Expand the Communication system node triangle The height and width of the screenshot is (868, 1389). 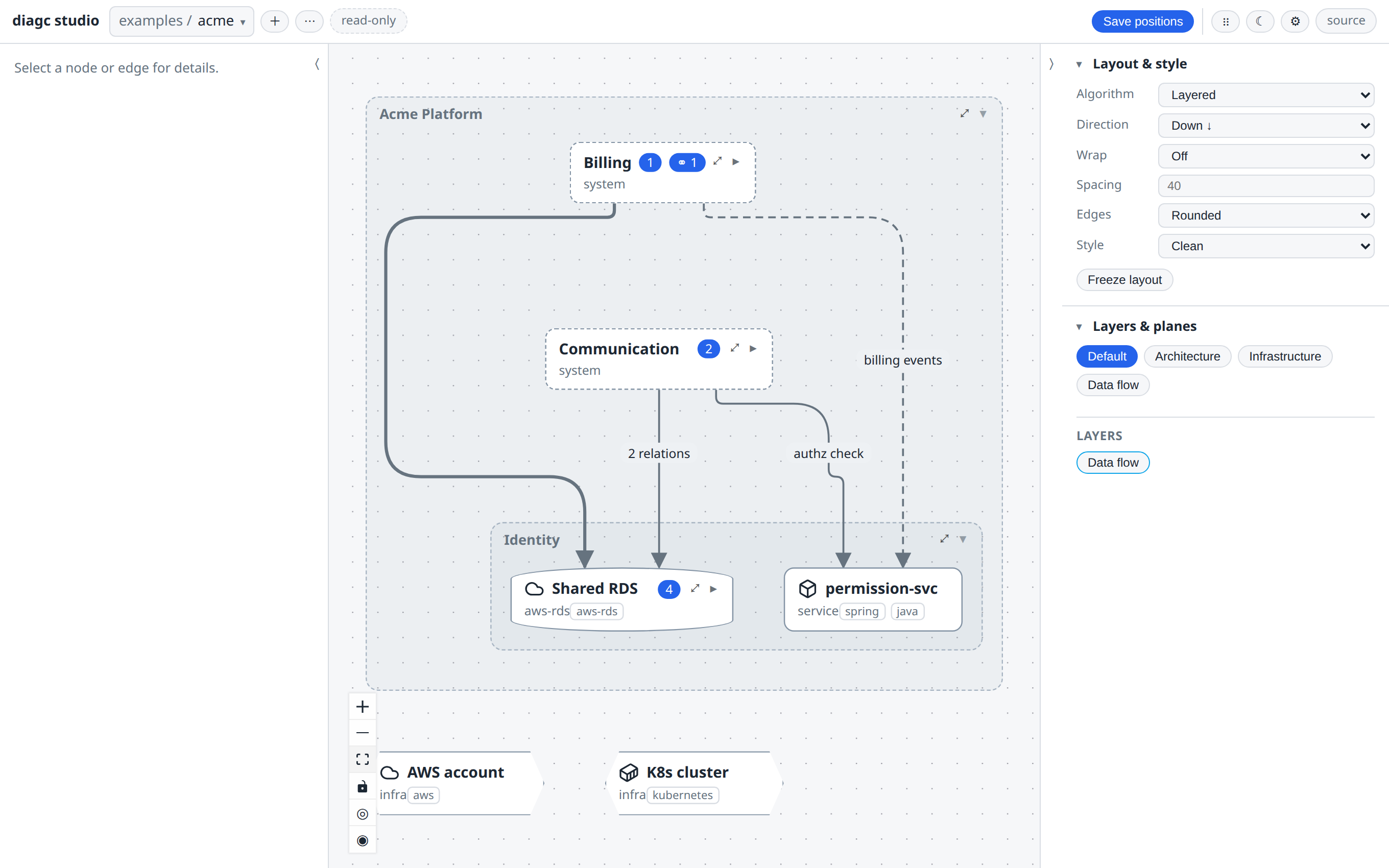[x=753, y=348]
